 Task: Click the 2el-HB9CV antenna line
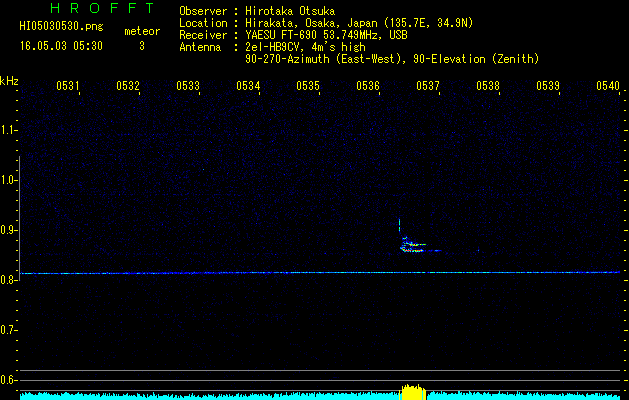[x=305, y=47]
